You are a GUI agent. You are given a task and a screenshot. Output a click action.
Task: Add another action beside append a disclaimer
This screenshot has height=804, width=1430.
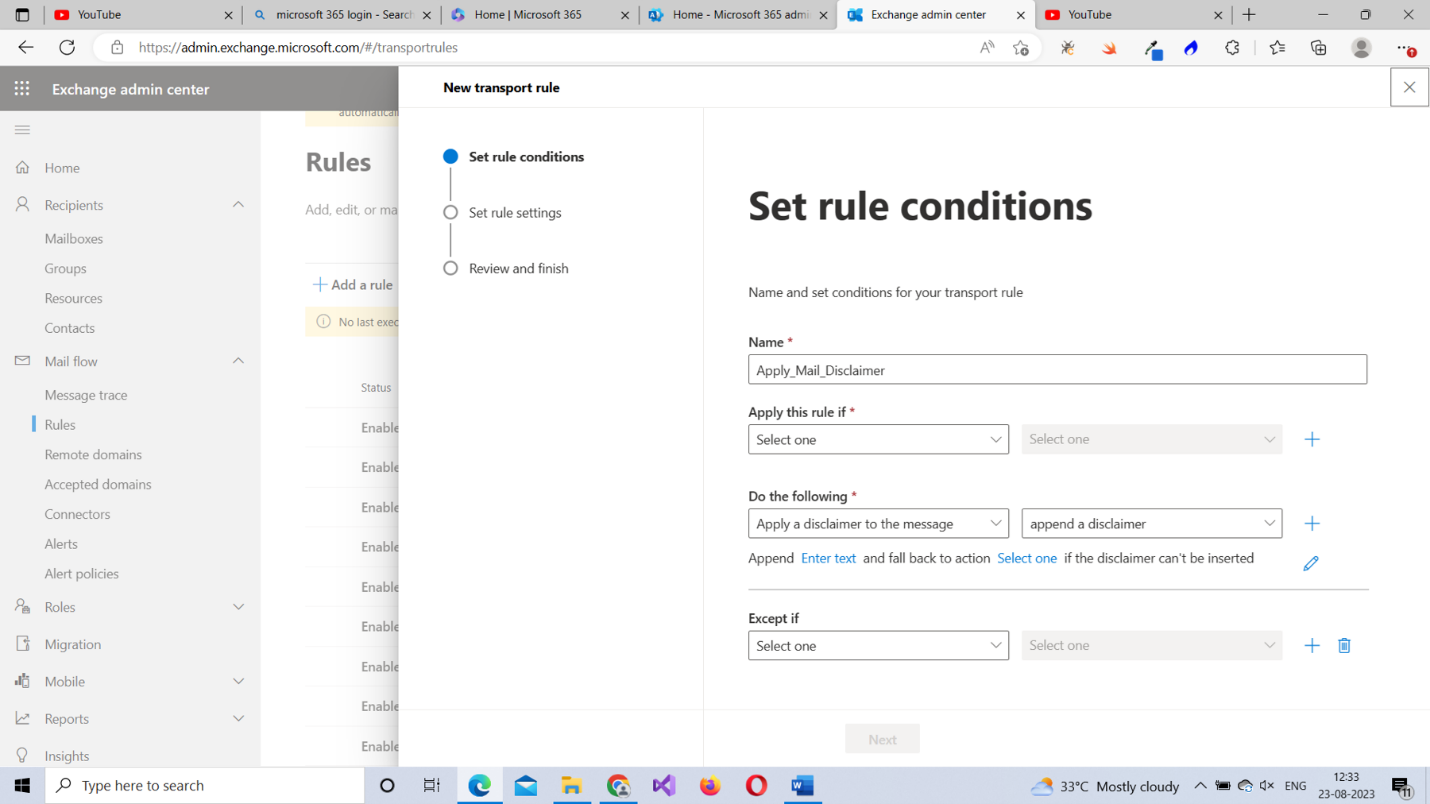(1312, 524)
